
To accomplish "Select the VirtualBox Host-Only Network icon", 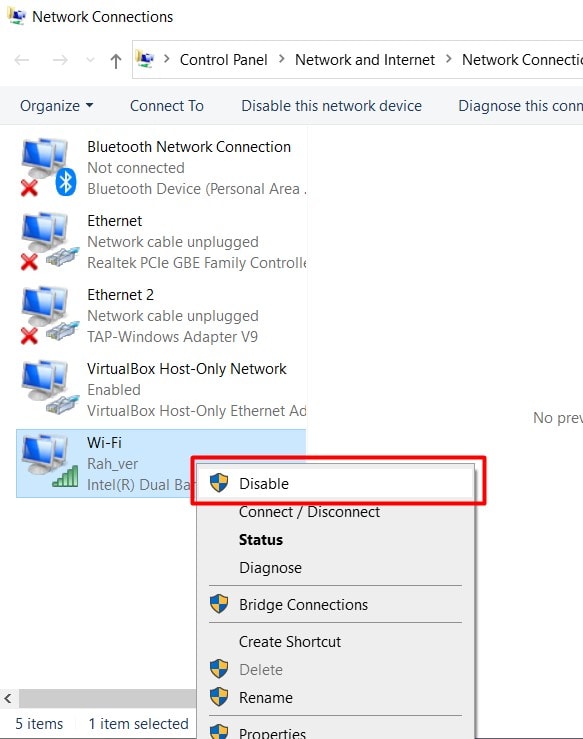I will click(x=49, y=388).
